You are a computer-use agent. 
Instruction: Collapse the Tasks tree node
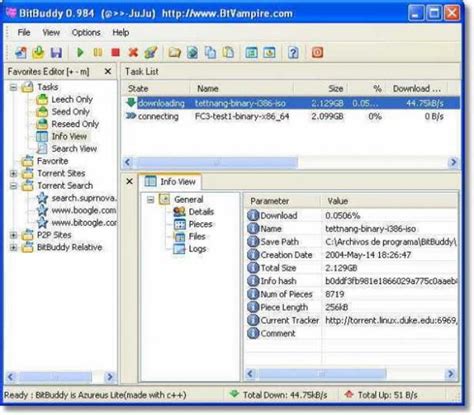tap(13, 88)
